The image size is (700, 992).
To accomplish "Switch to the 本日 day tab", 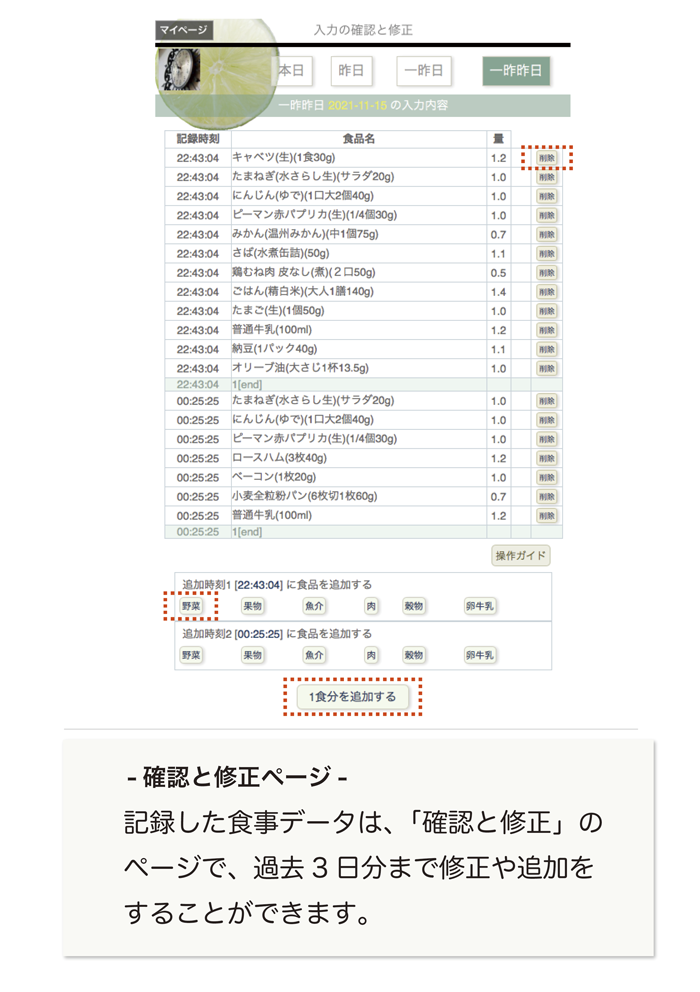I will [x=290, y=71].
